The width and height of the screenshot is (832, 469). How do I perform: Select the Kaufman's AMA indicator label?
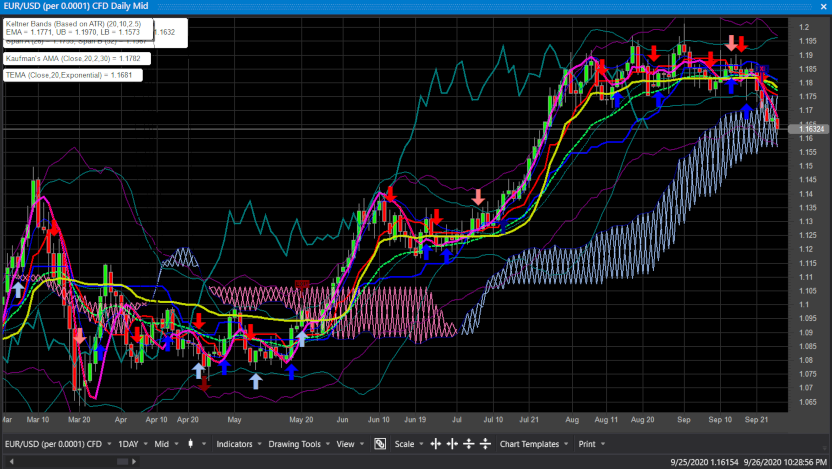pyautogui.click(x=77, y=58)
